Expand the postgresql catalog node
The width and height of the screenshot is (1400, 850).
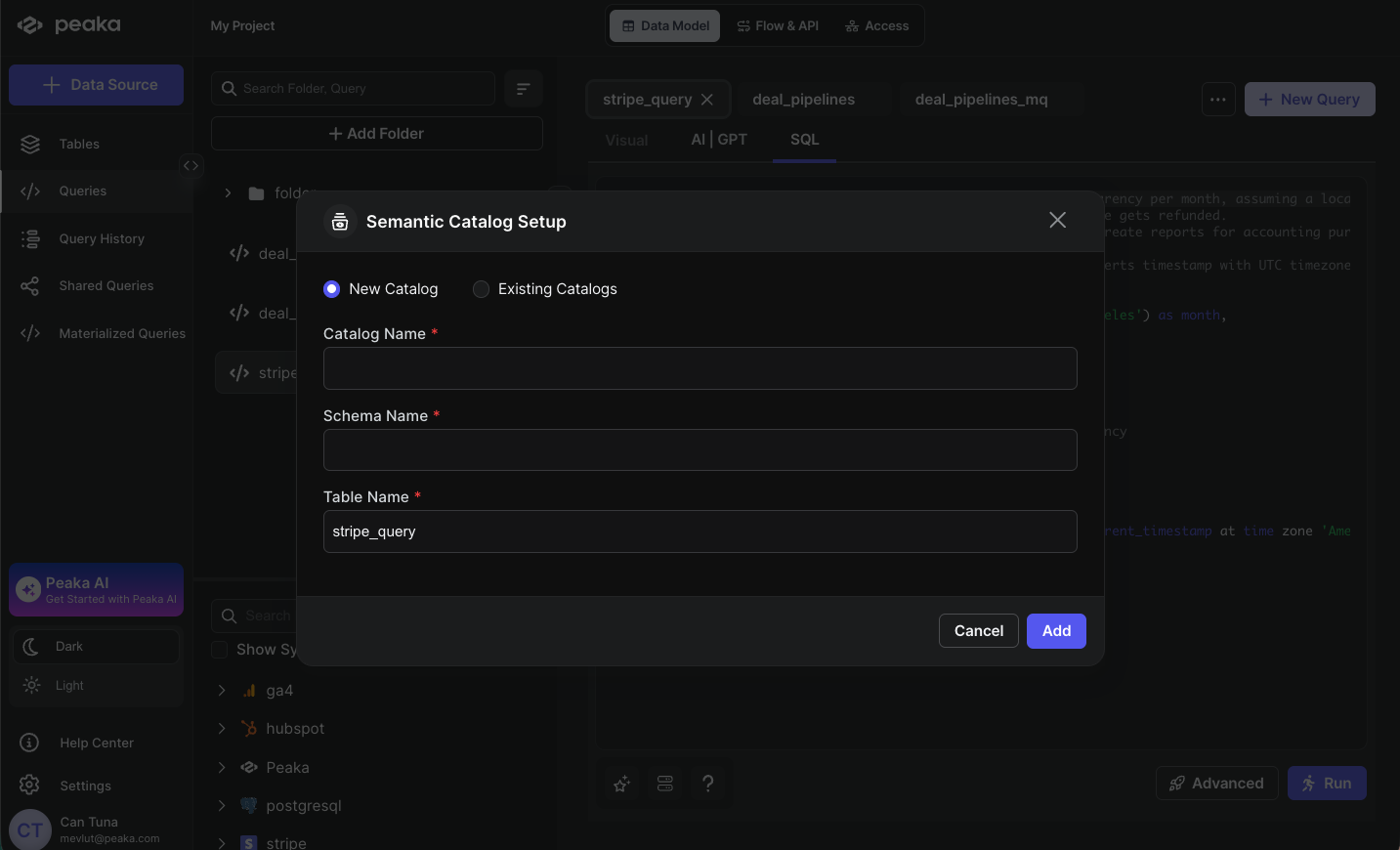point(222,806)
